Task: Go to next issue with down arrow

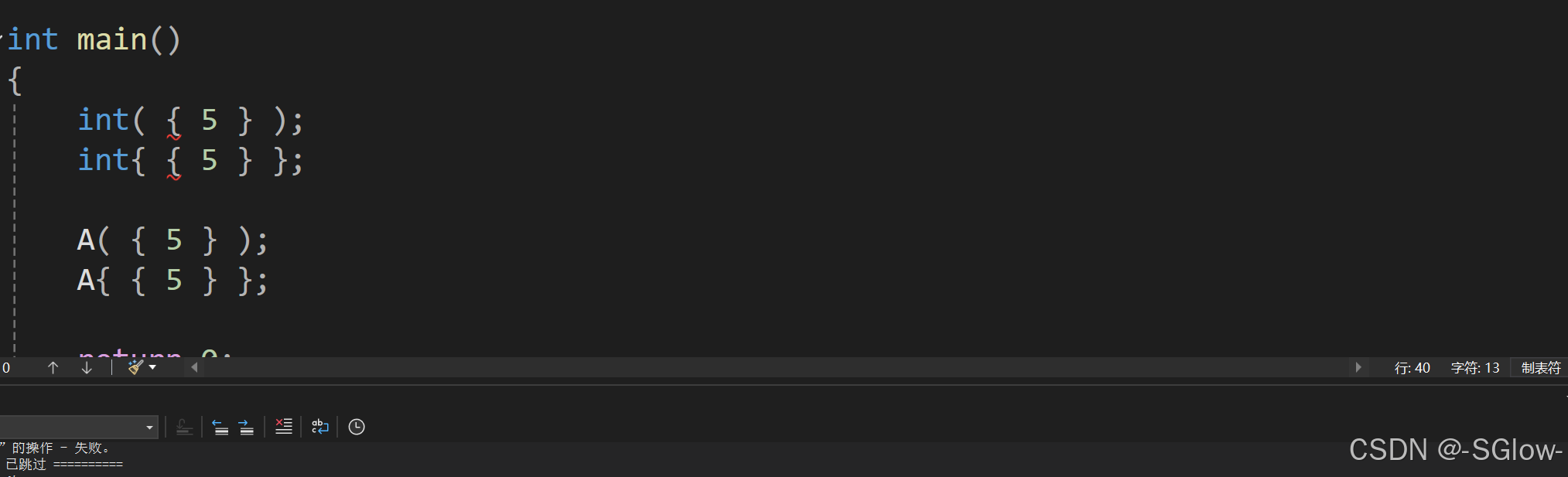Action: [87, 367]
